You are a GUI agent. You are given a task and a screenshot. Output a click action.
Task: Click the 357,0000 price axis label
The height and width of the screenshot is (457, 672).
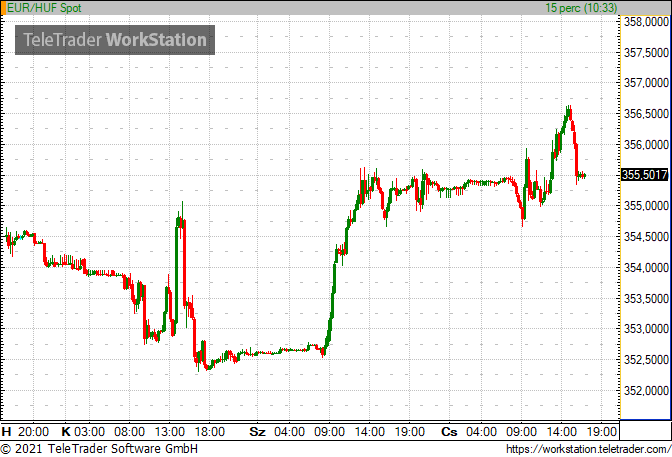646,83
